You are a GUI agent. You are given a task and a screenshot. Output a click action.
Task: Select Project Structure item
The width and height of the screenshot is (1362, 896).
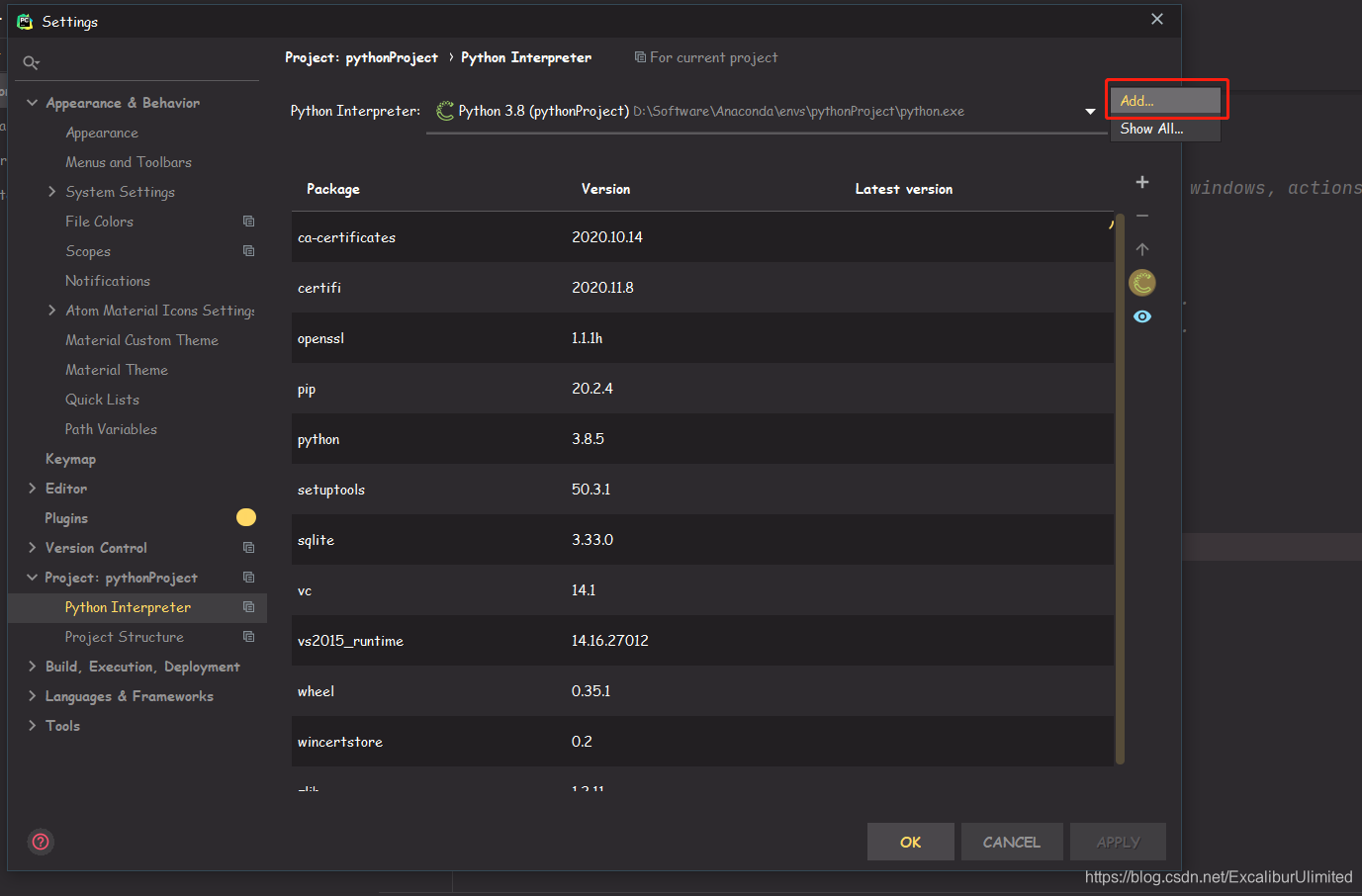(125, 637)
